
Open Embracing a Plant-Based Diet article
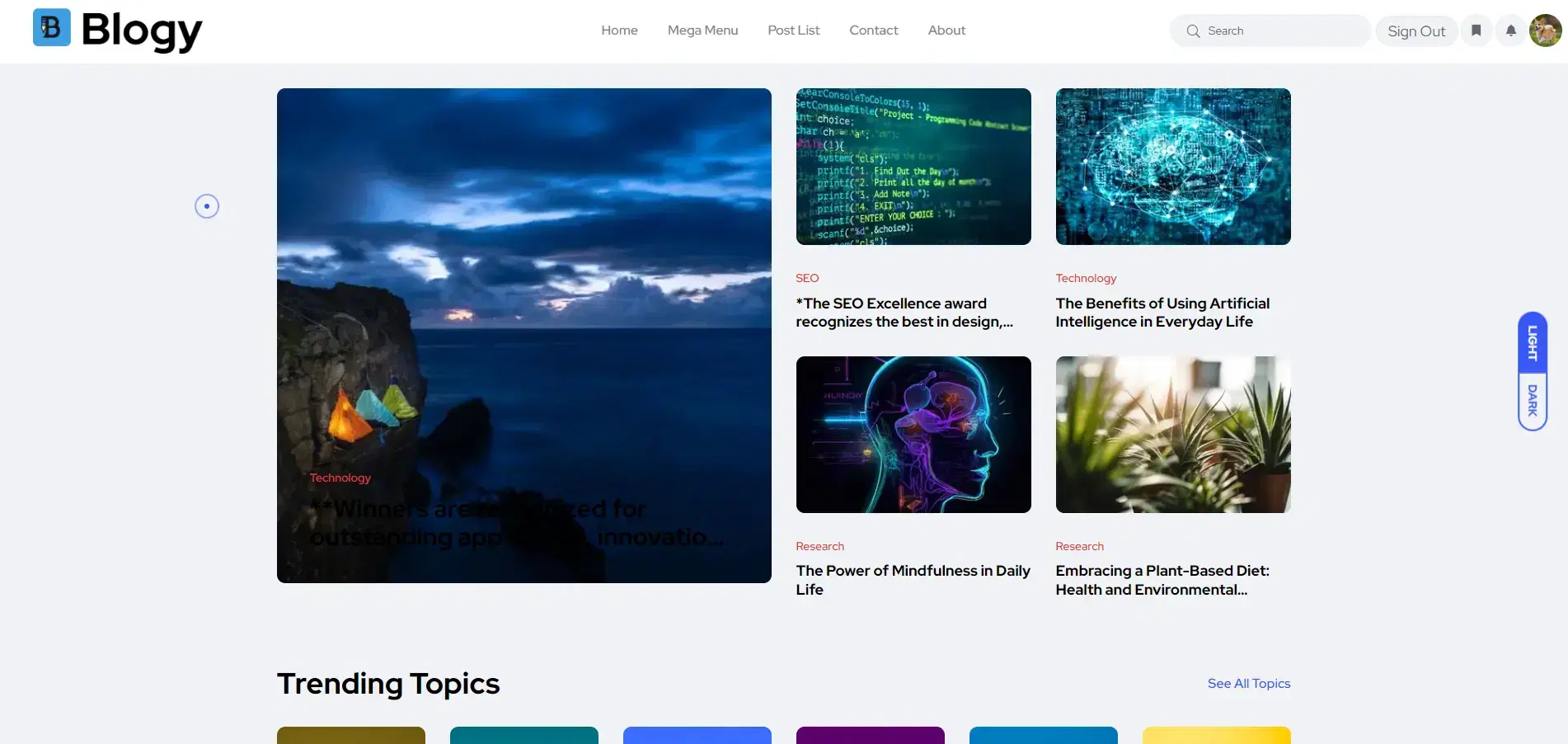pyautogui.click(x=1162, y=580)
